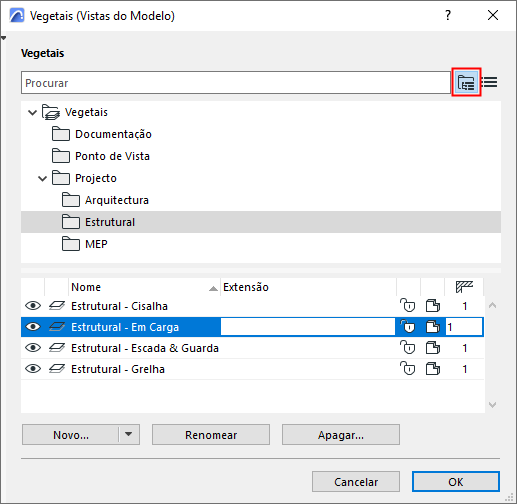Click the Archicad logo in the title bar
517x504 pixels.
17,15
